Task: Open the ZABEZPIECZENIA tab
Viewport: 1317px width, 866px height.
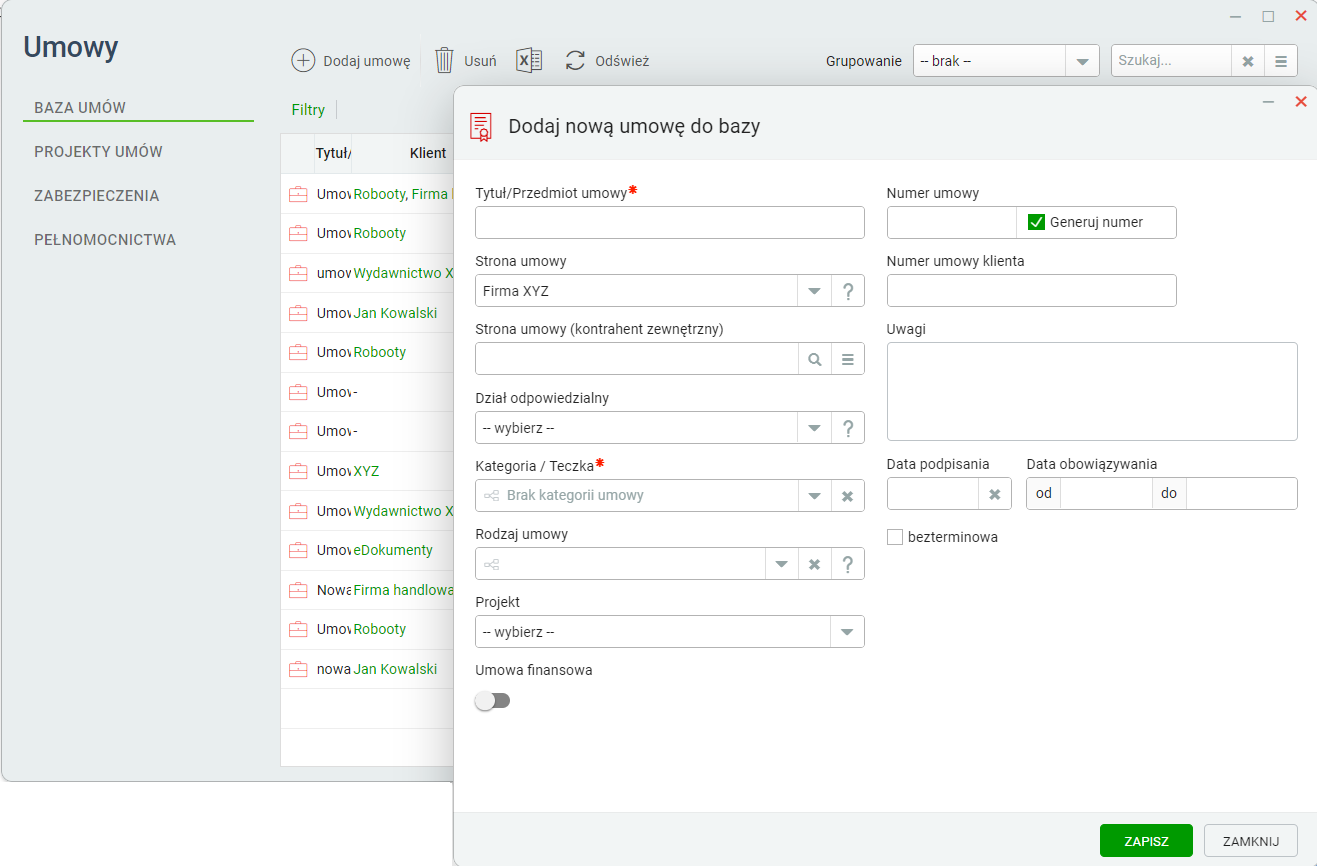Action: coord(96,196)
